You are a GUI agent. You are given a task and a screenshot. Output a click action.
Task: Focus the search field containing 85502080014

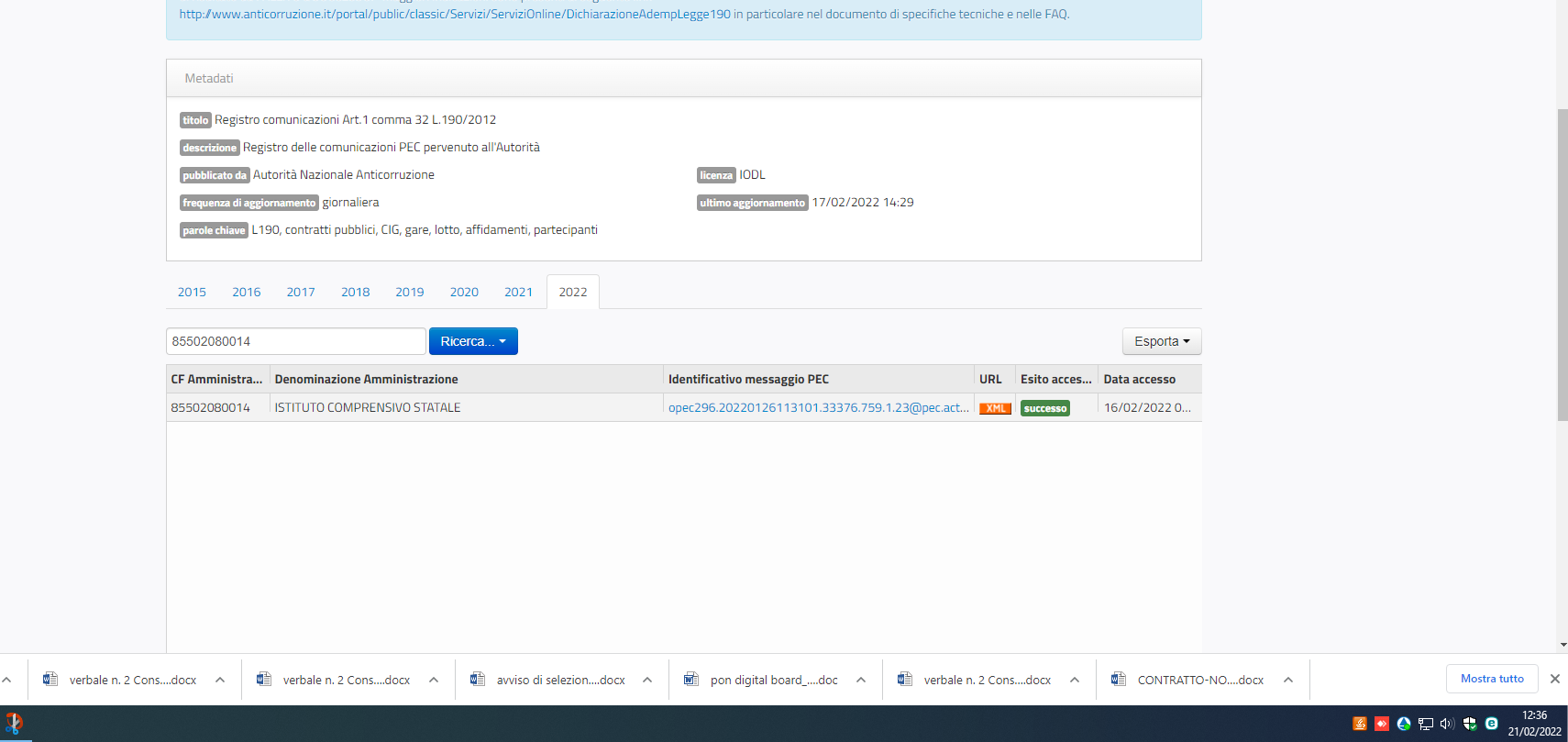pyautogui.click(x=295, y=341)
